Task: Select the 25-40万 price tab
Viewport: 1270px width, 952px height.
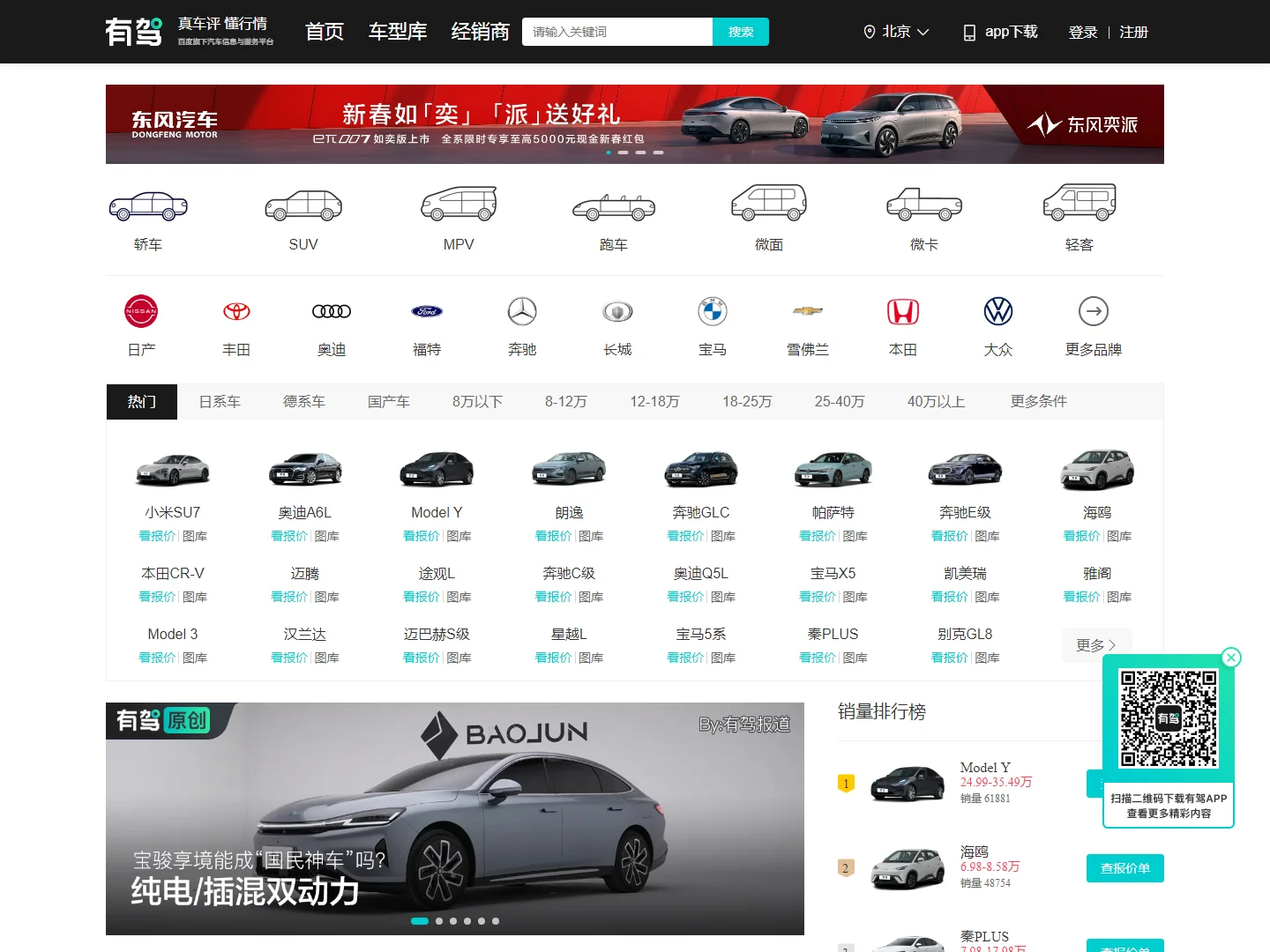Action: pos(840,402)
